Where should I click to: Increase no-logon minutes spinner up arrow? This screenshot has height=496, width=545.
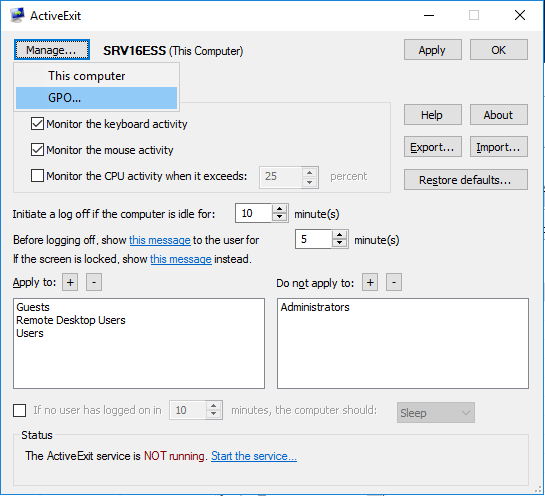pyautogui.click(x=213, y=406)
